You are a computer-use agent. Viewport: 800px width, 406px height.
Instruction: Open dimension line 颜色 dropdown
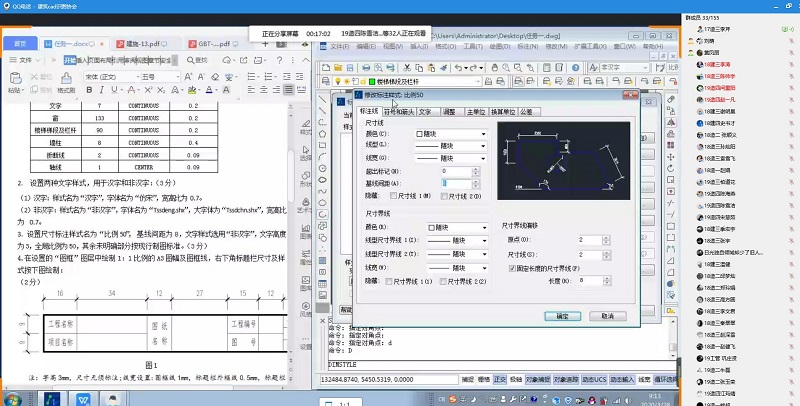pyautogui.click(x=450, y=133)
